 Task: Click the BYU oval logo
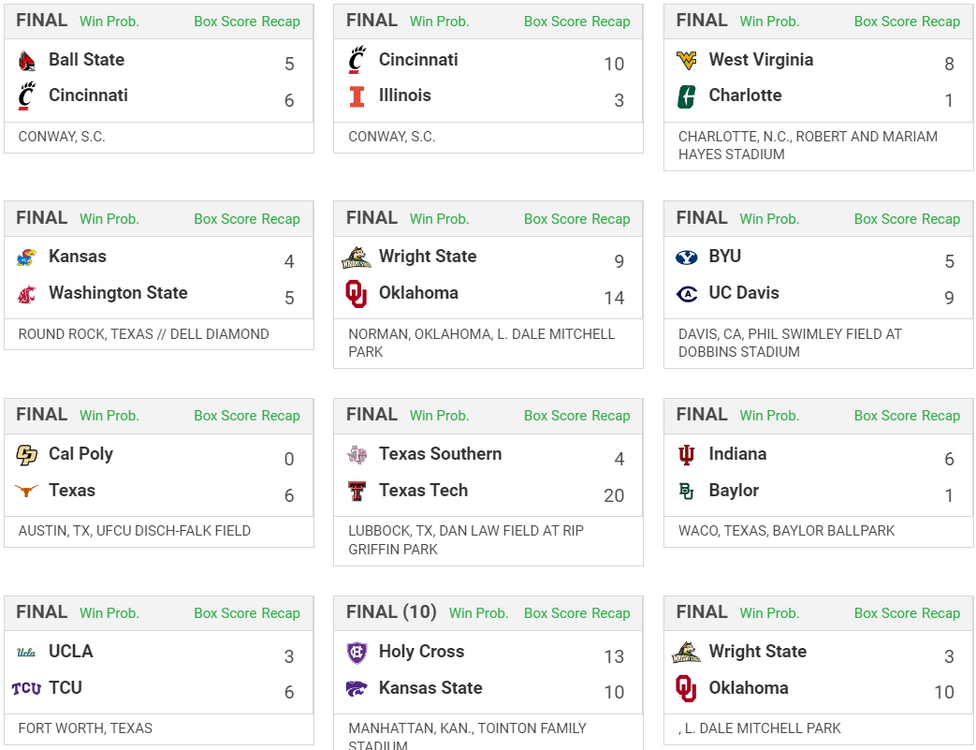687,258
